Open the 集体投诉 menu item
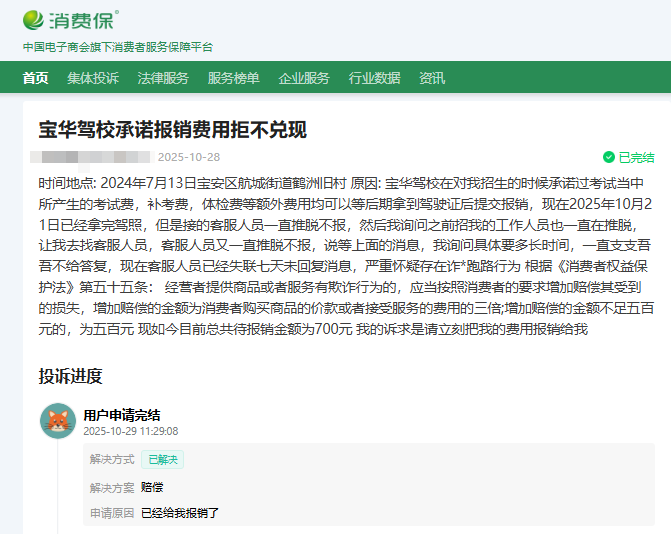Screen dimensions: 671x534 point(93,78)
